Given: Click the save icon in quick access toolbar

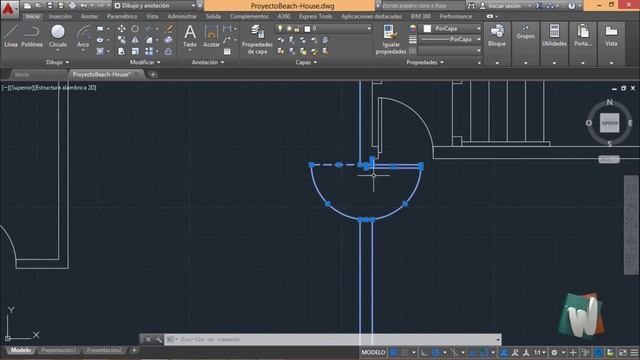Looking at the screenshot, I should pos(50,6).
